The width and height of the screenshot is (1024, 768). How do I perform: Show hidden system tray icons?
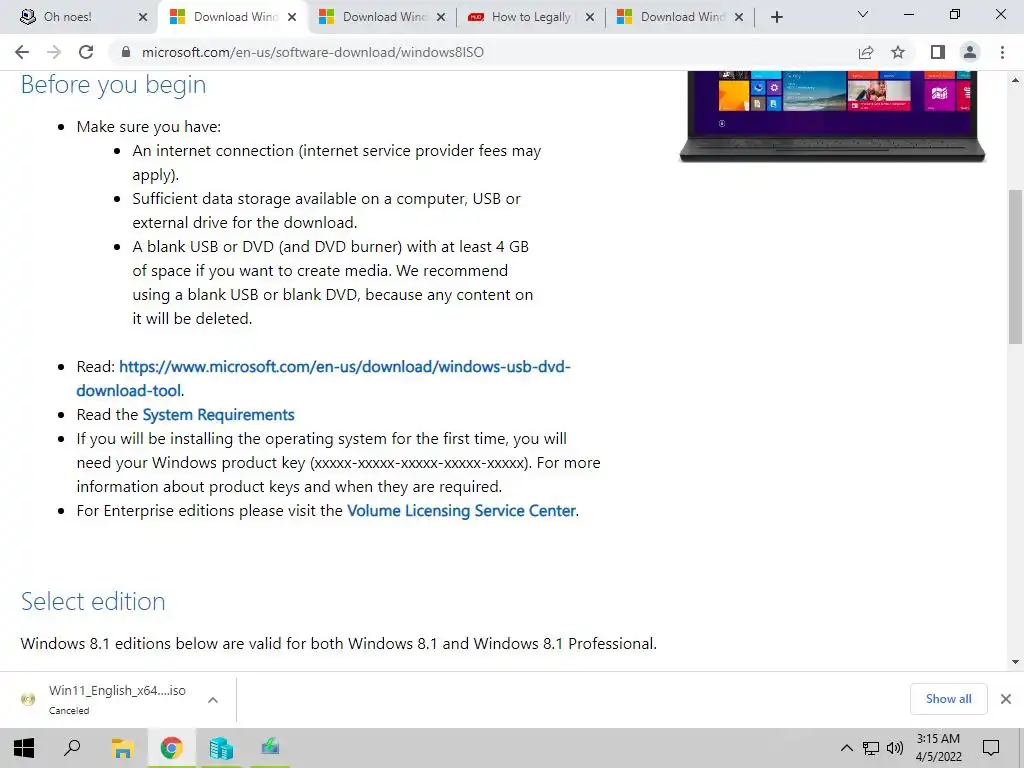(846, 748)
